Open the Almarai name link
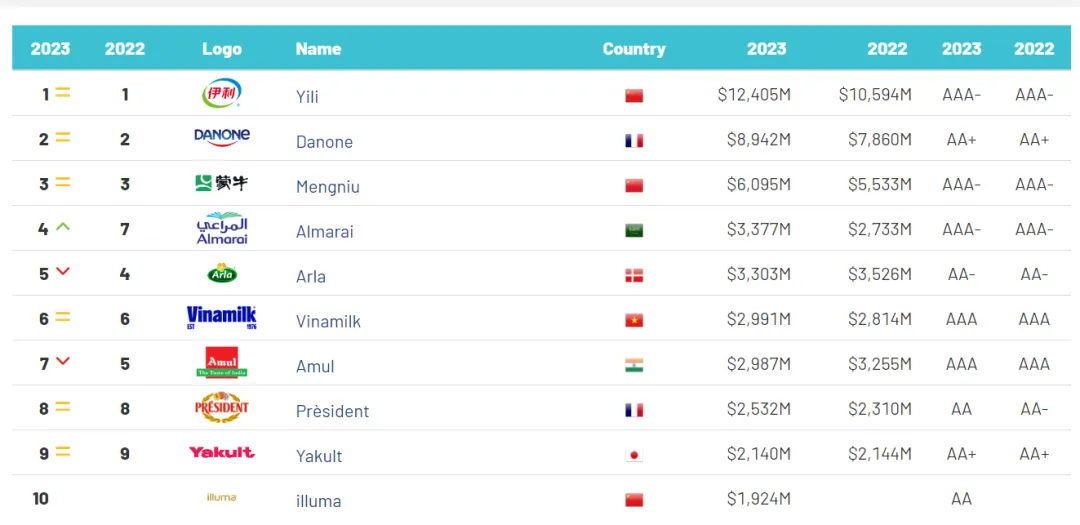The image size is (1080, 525). (x=324, y=232)
